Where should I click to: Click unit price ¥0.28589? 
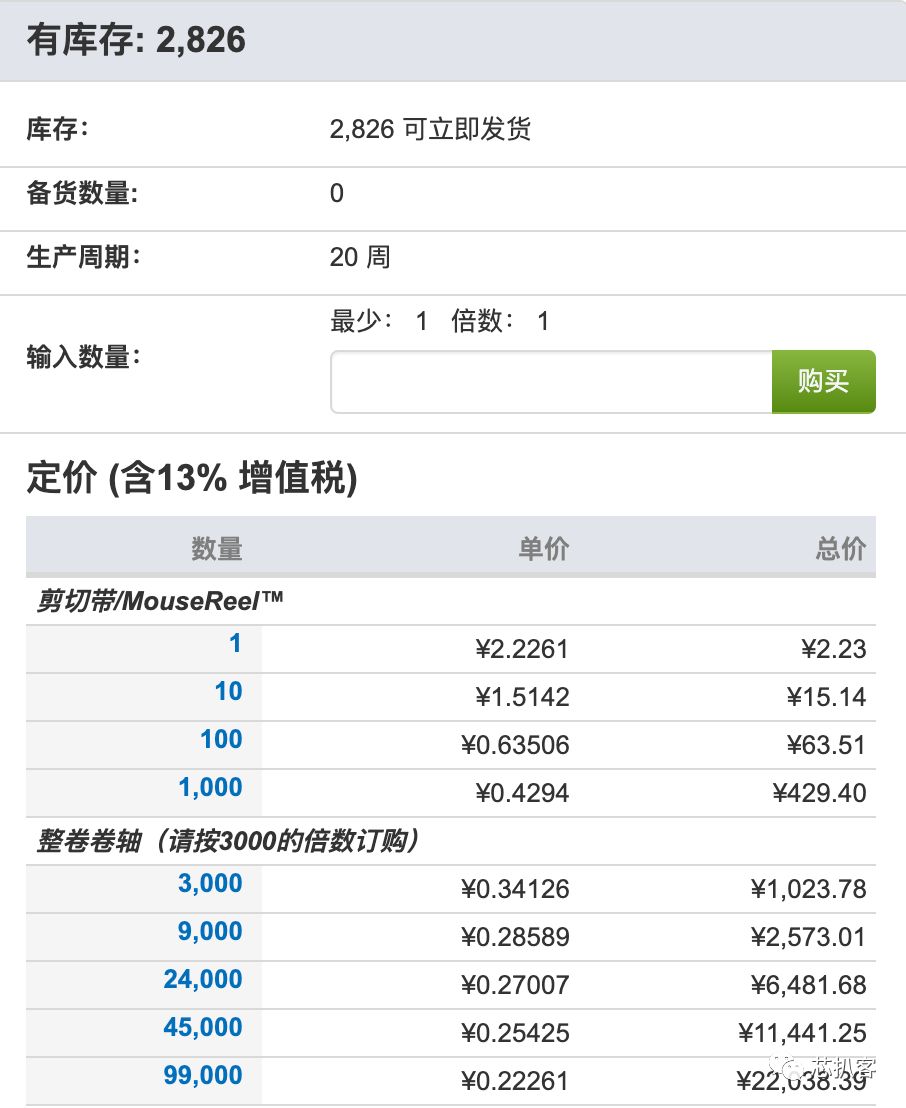pos(514,938)
